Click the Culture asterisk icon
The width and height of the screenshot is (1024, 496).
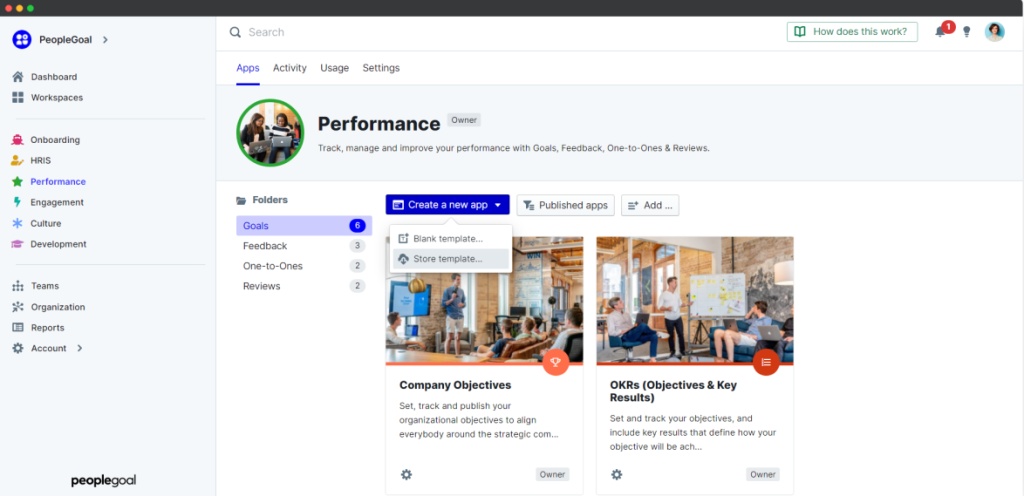tap(18, 223)
